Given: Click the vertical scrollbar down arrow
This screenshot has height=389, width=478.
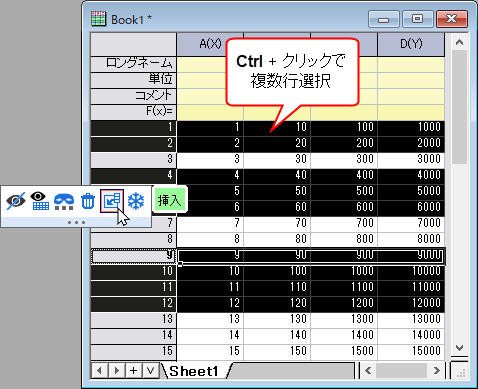Looking at the screenshot, I should tap(459, 348).
